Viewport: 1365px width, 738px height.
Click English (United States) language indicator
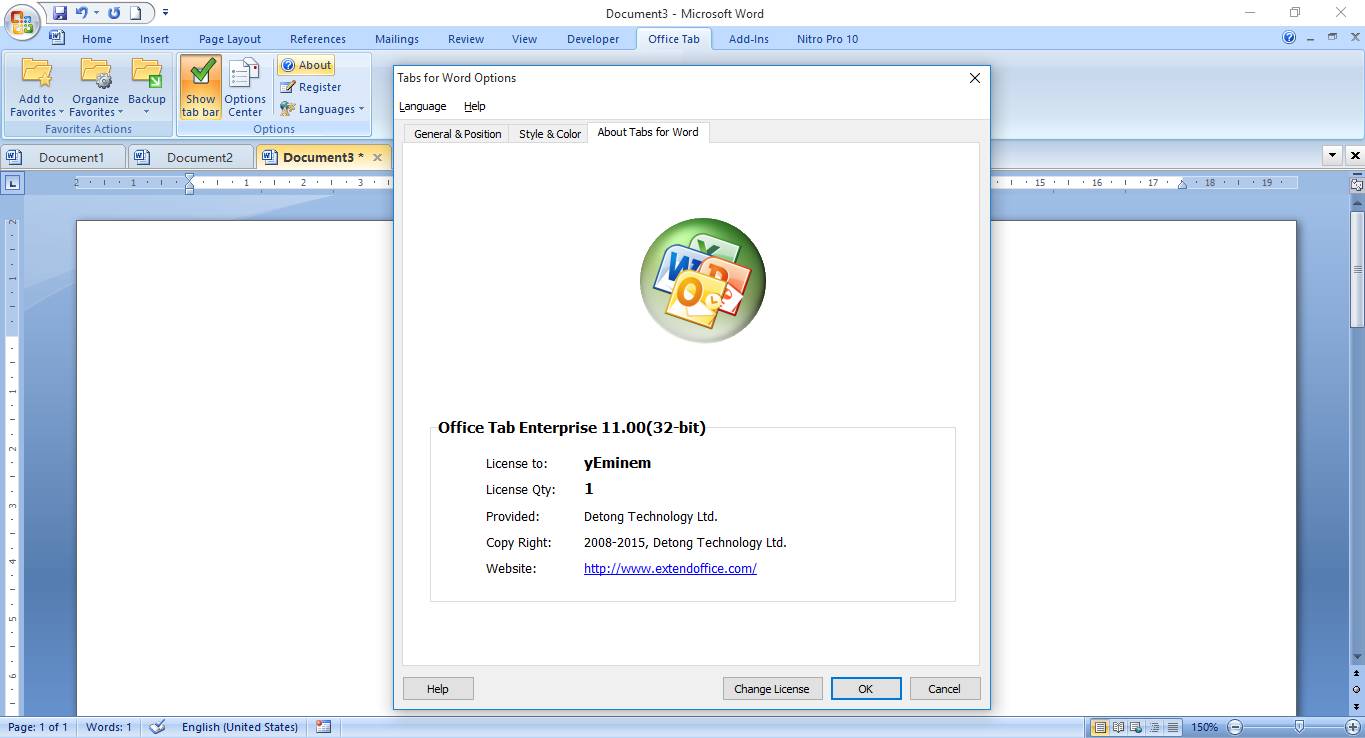240,727
